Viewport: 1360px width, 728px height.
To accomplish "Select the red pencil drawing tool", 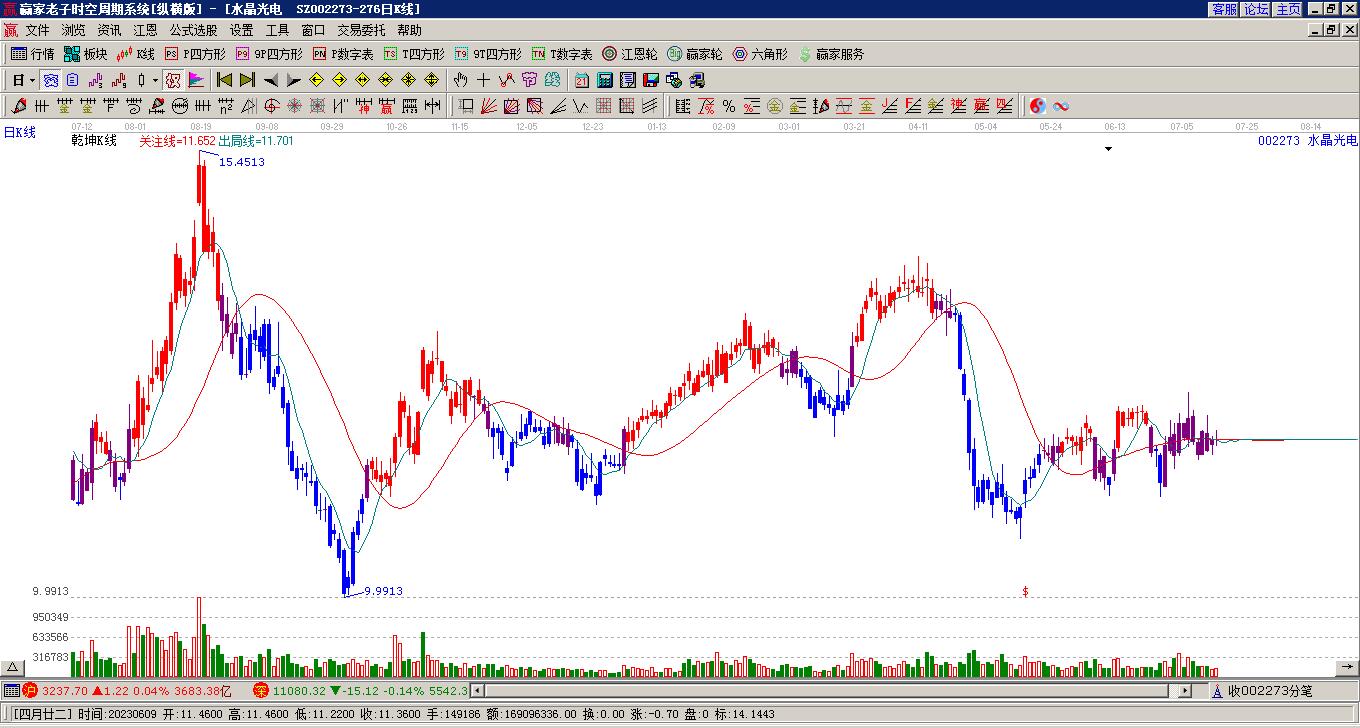I will pyautogui.click(x=19, y=106).
